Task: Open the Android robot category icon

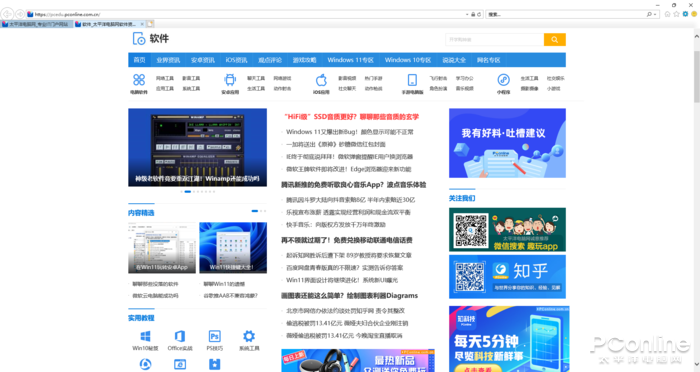Action: pos(230,80)
